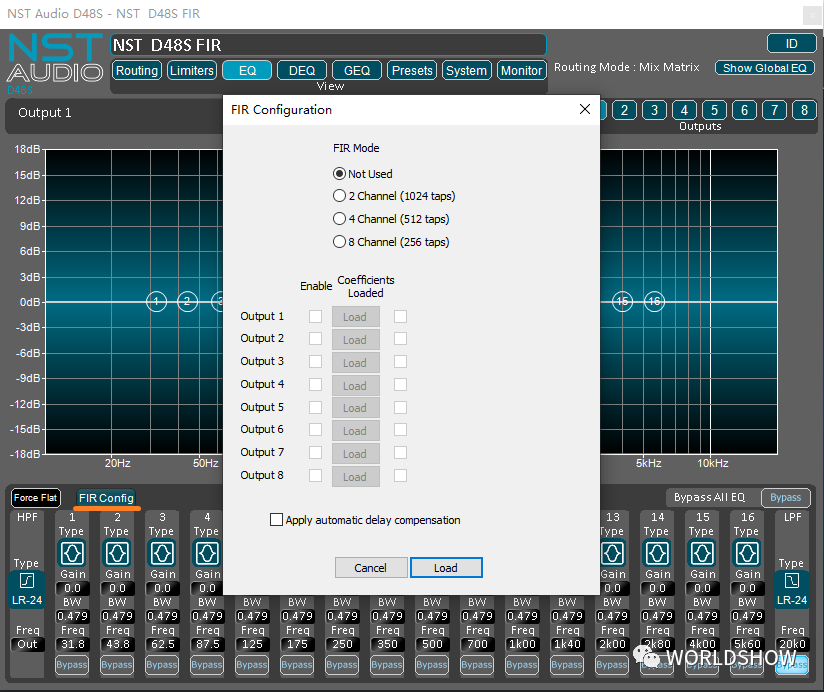Load coefficients for Output 7
Viewport: 824px width, 692px height.
356,454
